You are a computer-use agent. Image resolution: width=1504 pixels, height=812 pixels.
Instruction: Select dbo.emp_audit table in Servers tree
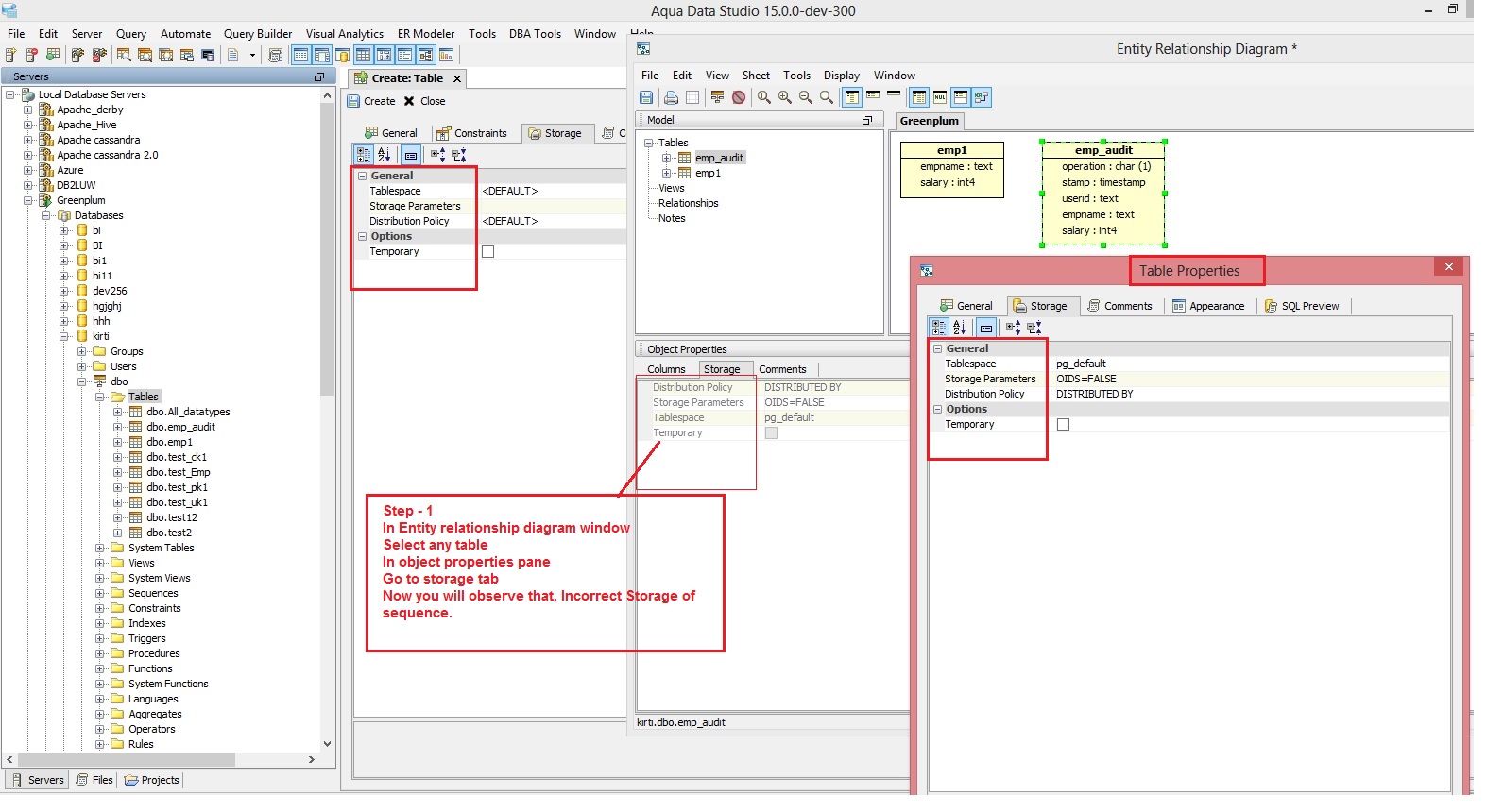tap(180, 427)
